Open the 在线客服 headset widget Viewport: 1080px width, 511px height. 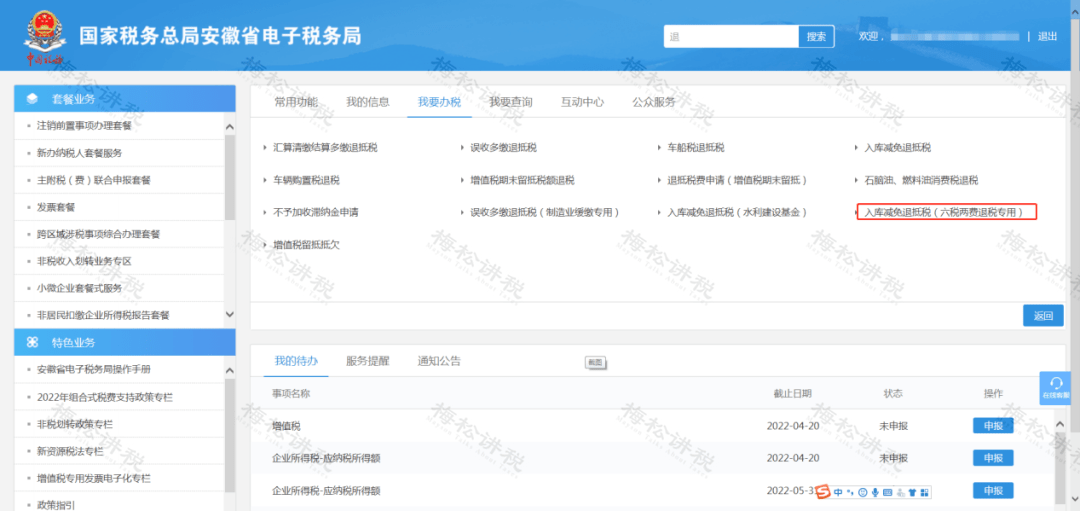pyautogui.click(x=1055, y=388)
